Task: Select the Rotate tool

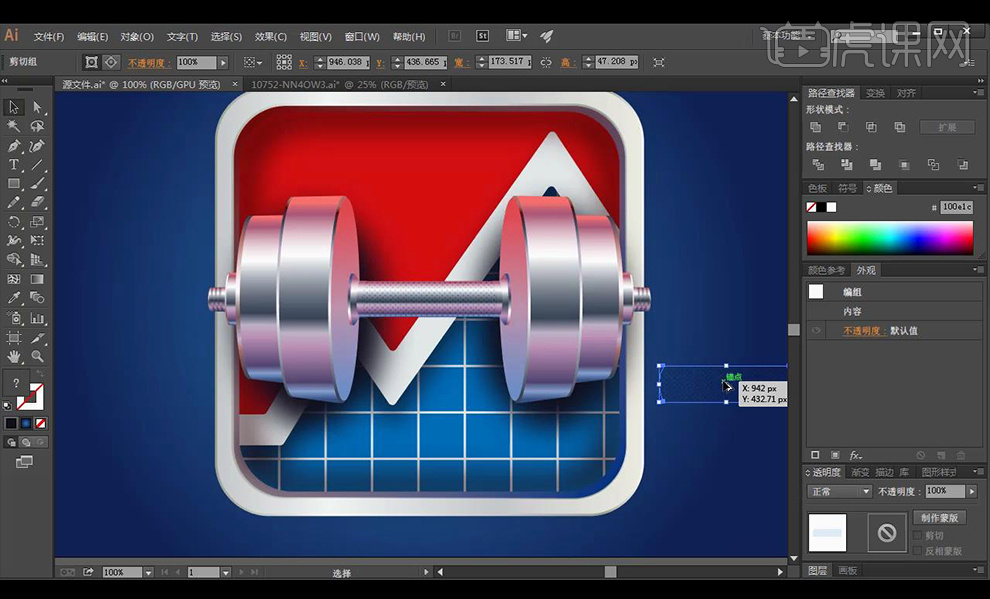Action: [13, 222]
